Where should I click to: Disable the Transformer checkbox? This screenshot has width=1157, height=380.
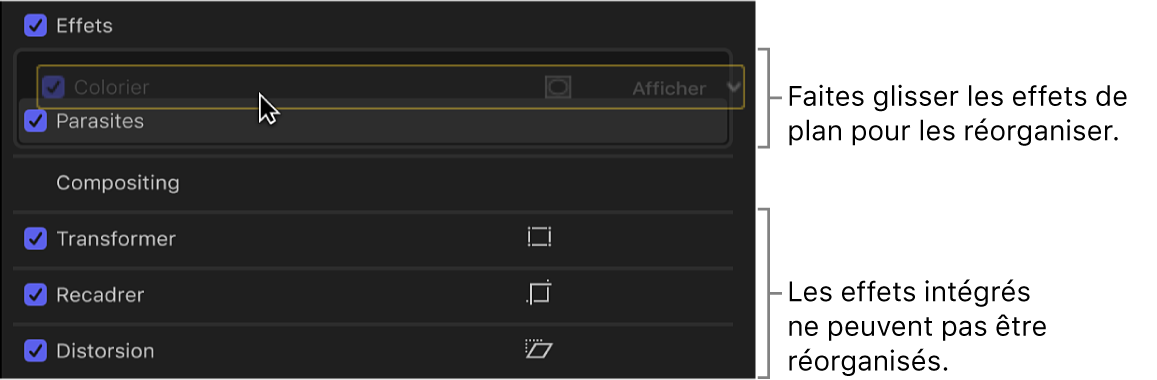point(35,239)
